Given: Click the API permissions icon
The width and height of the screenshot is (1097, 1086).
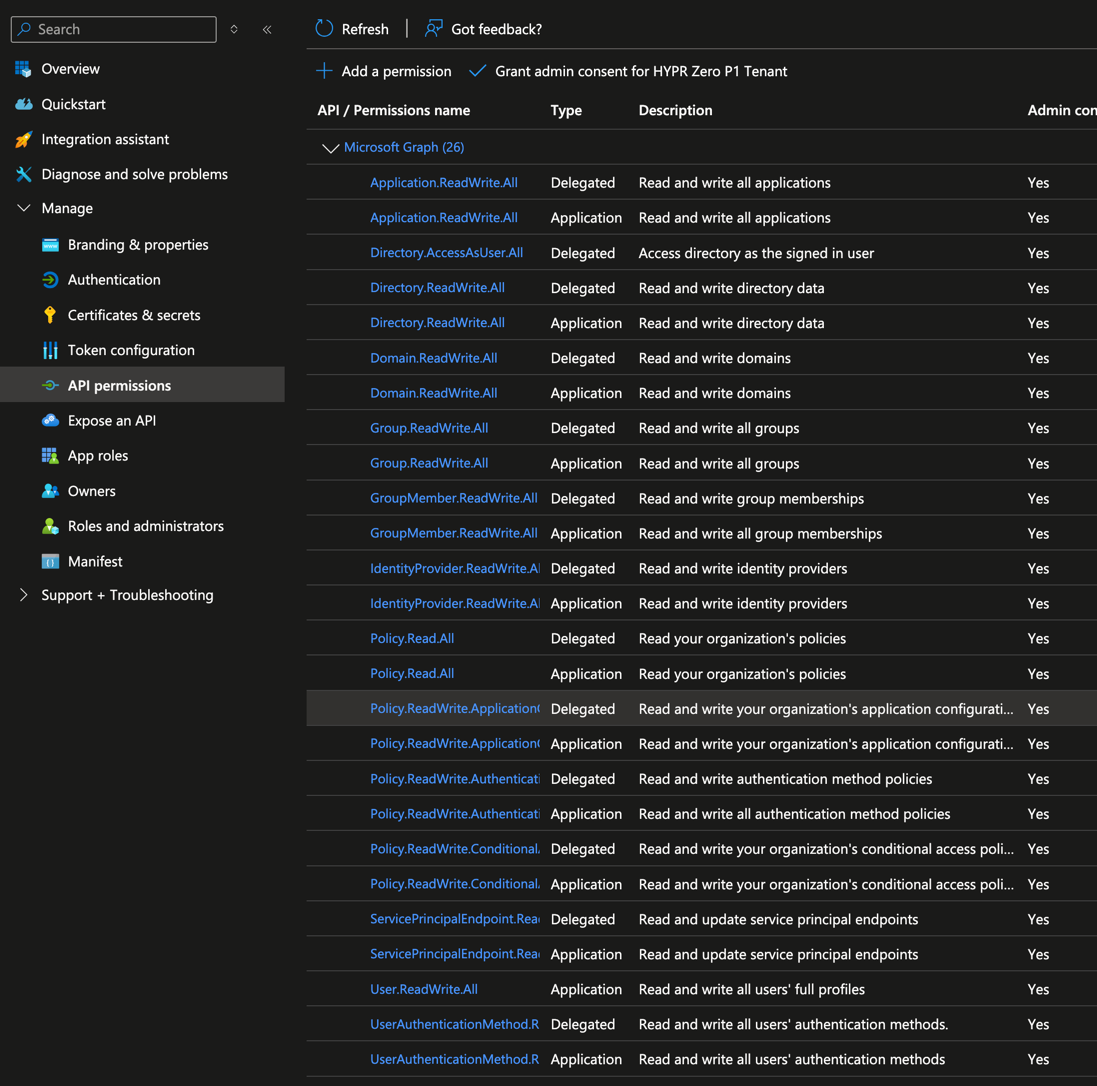Looking at the screenshot, I should click(x=50, y=386).
